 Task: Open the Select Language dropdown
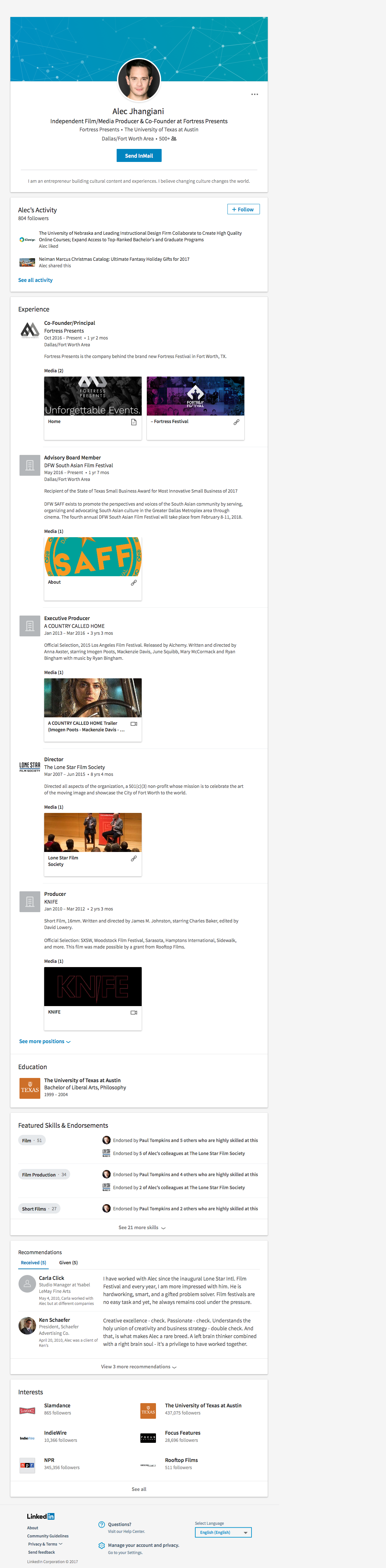[223, 1532]
